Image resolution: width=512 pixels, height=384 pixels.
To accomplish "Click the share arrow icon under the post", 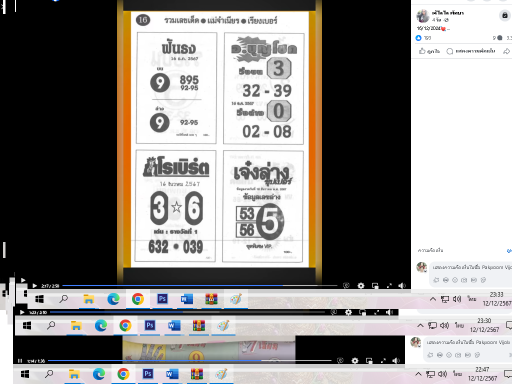I will click(x=506, y=51).
